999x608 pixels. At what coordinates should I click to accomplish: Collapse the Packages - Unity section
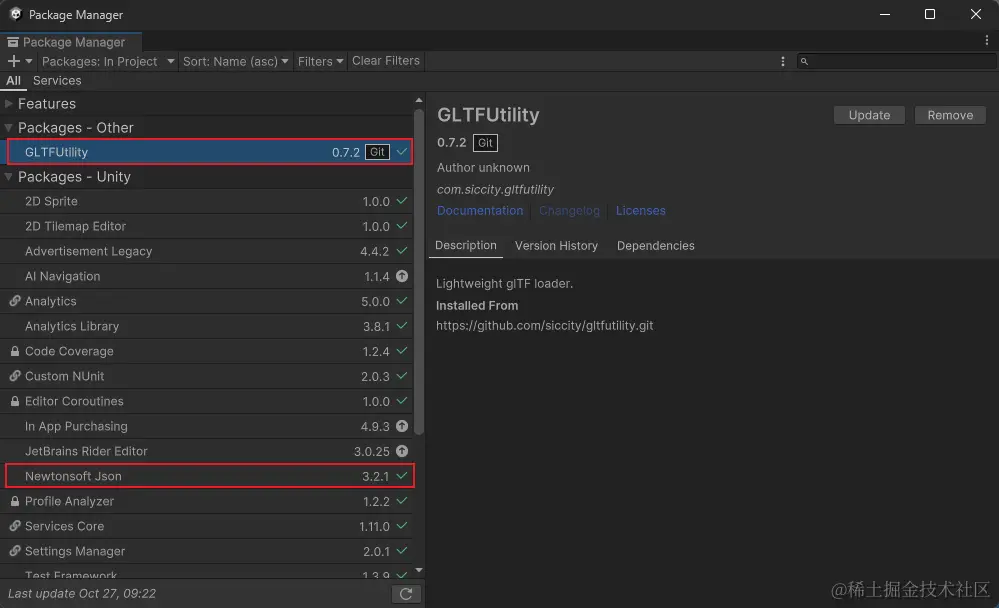[9, 177]
